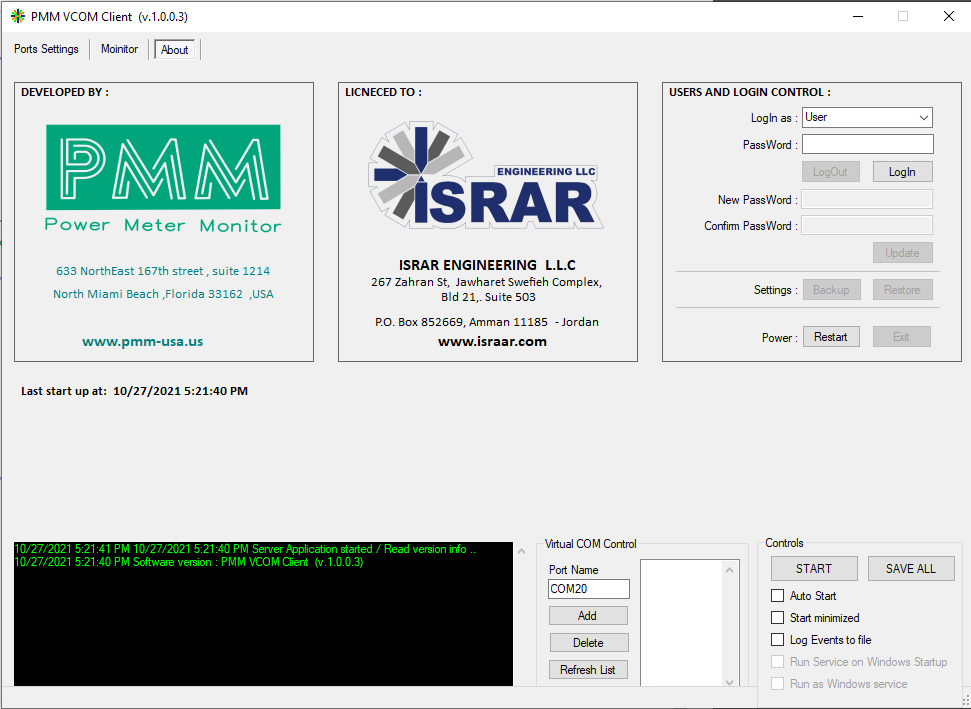
Task: Click the Port Name field containing COM20
Action: [588, 589]
